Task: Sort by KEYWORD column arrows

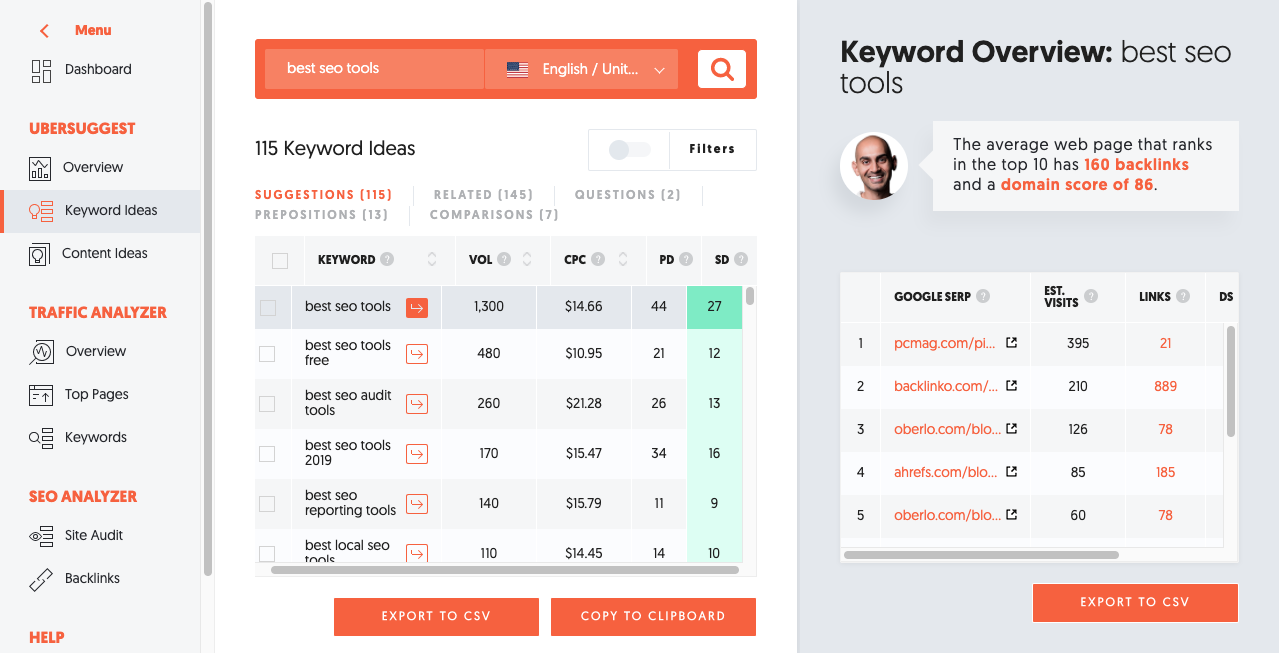Action: click(432, 259)
